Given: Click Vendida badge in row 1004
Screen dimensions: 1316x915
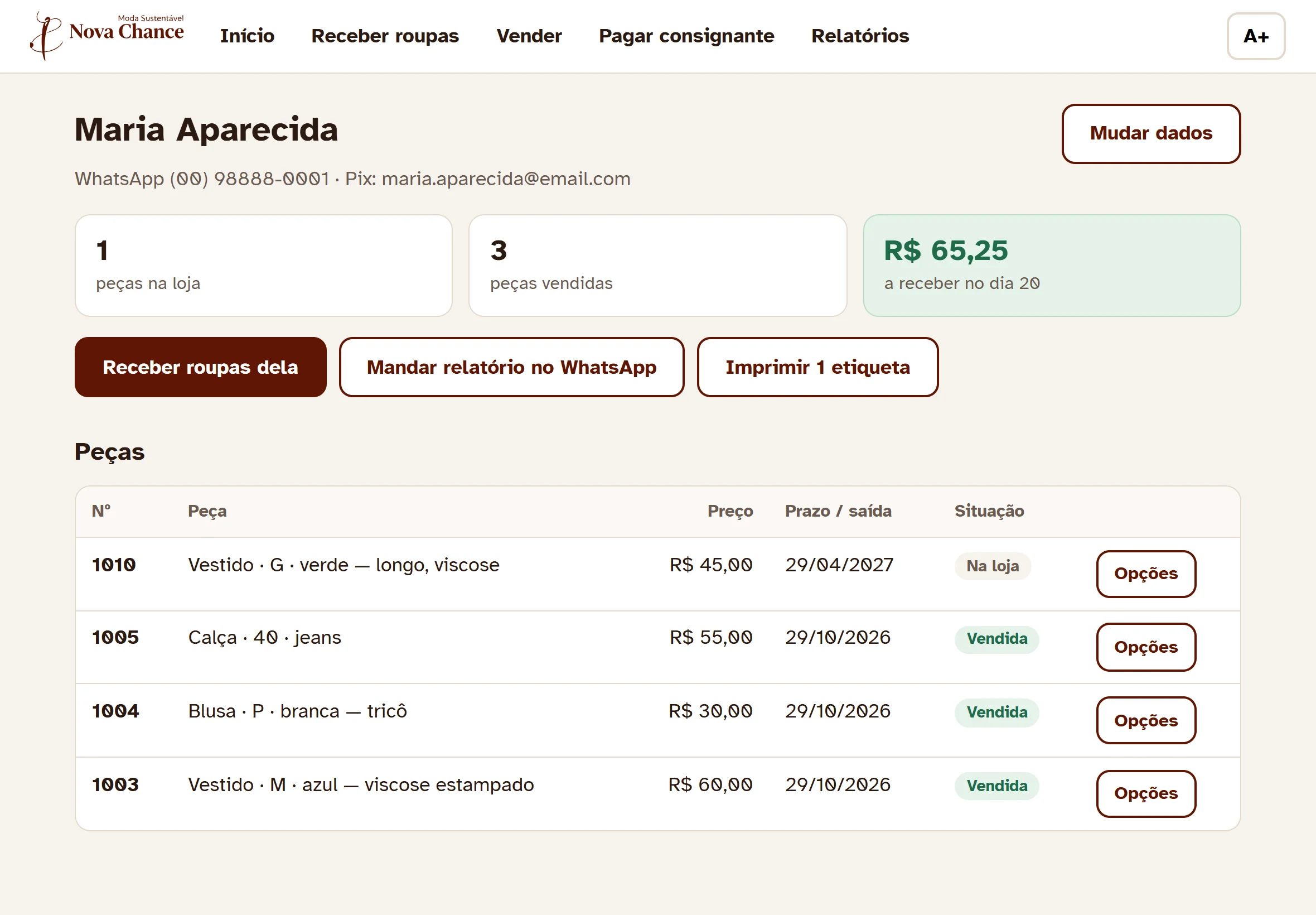Looking at the screenshot, I should pyautogui.click(x=996, y=712).
